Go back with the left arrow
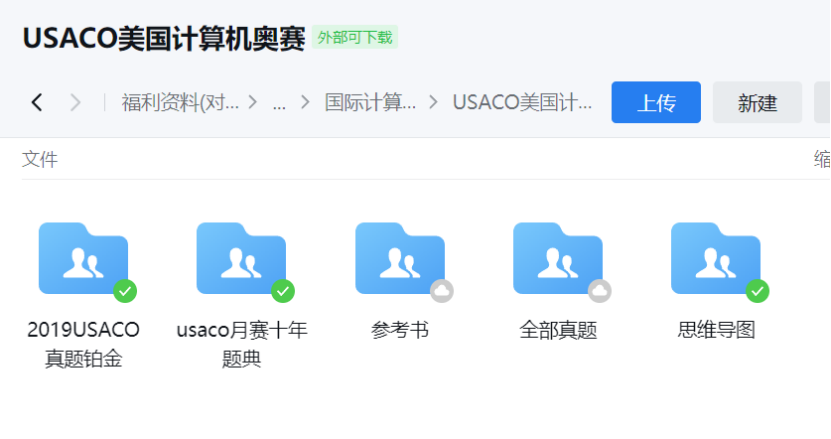The height and width of the screenshot is (439, 831). tap(37, 102)
